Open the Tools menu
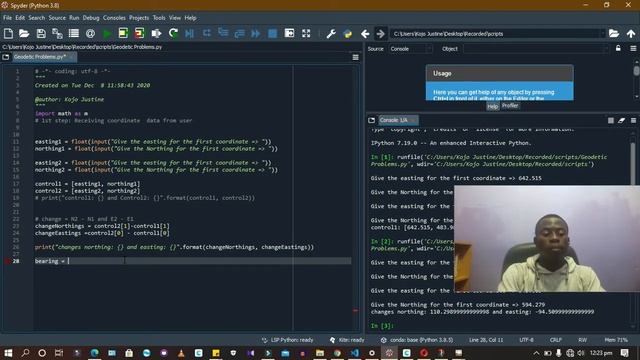This screenshot has width=640, height=360. coord(159,18)
